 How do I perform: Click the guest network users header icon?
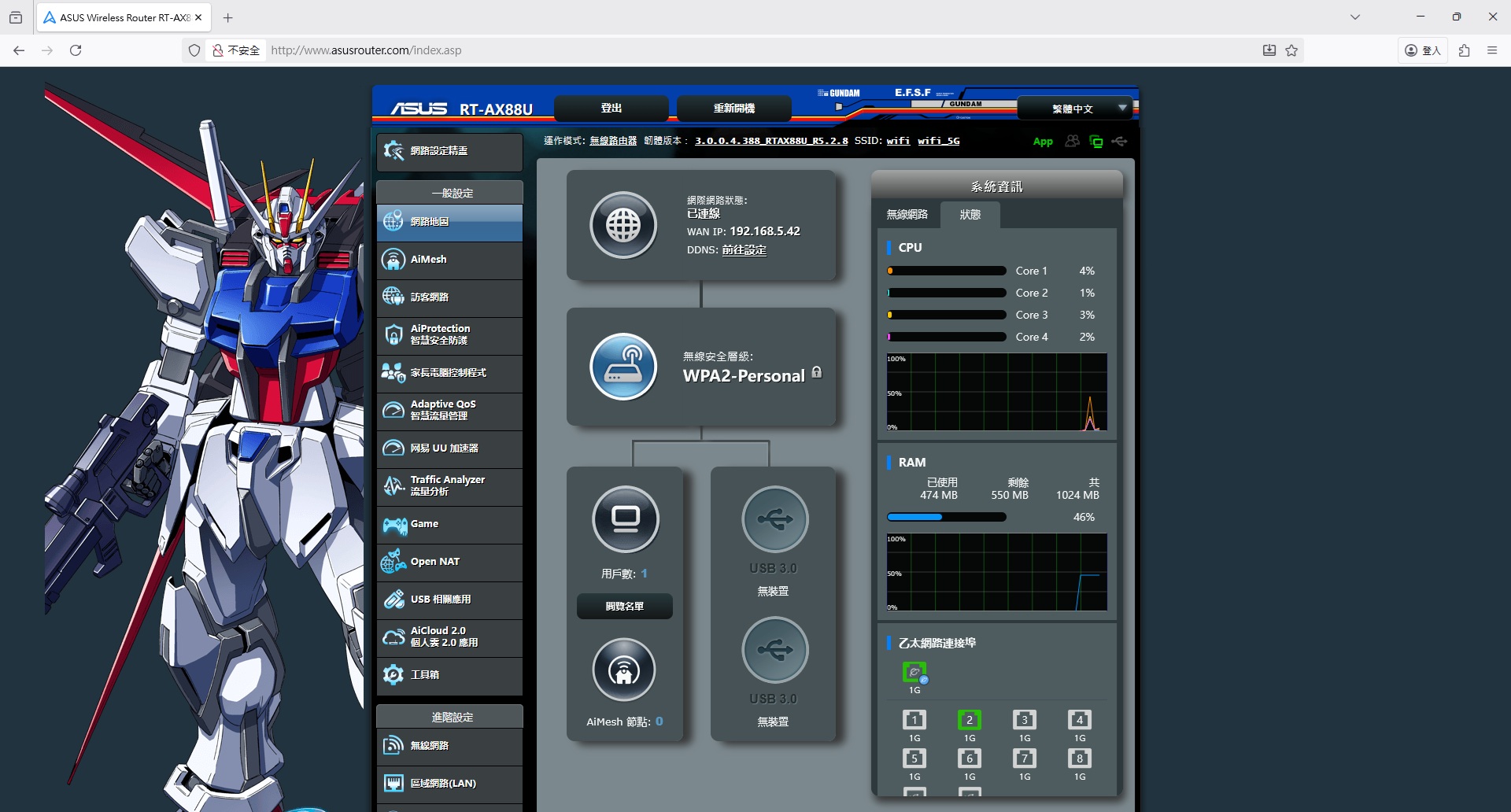point(1072,142)
